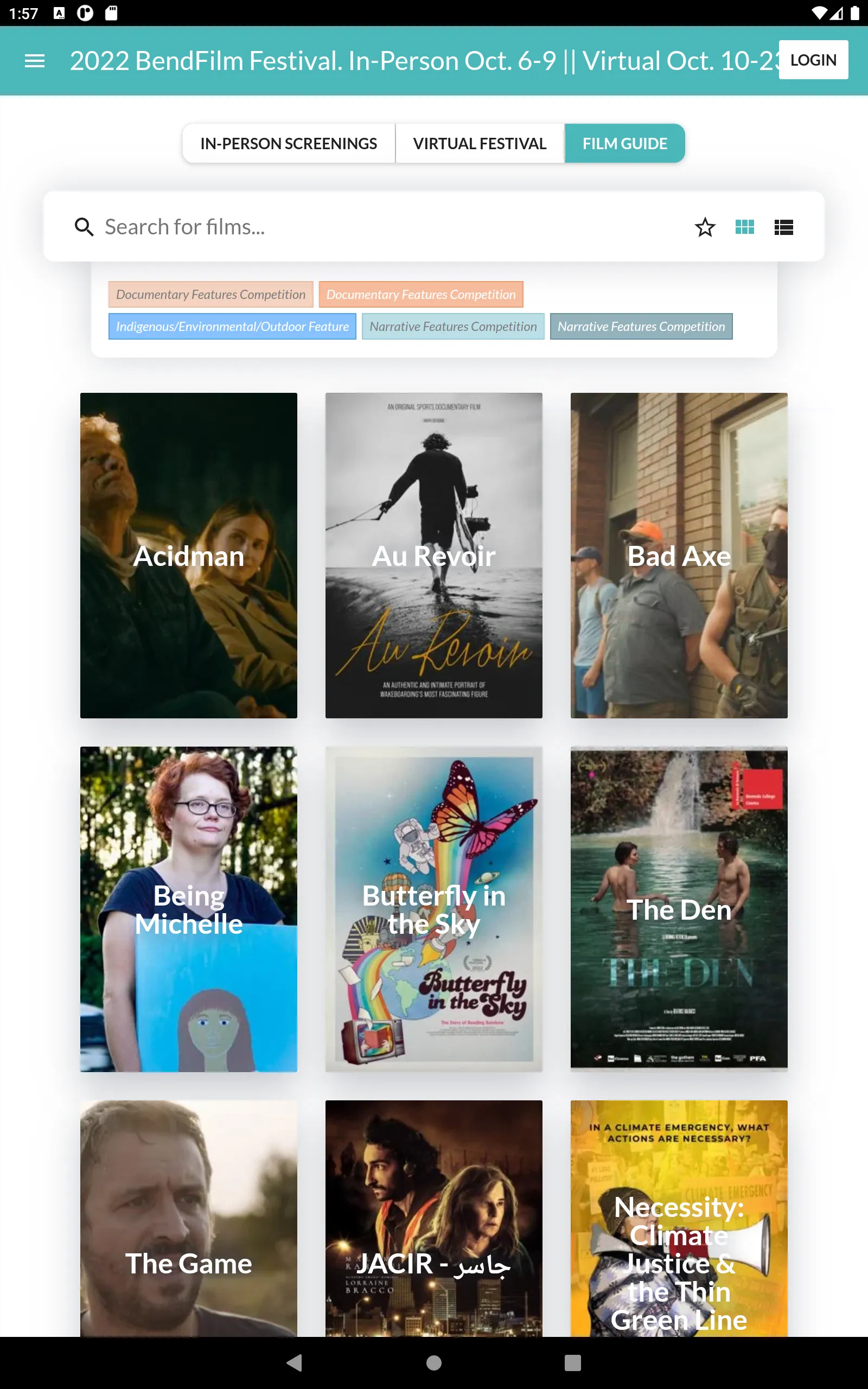Focus the Search for films field
The width and height of the screenshot is (868, 1389).
click(x=391, y=227)
